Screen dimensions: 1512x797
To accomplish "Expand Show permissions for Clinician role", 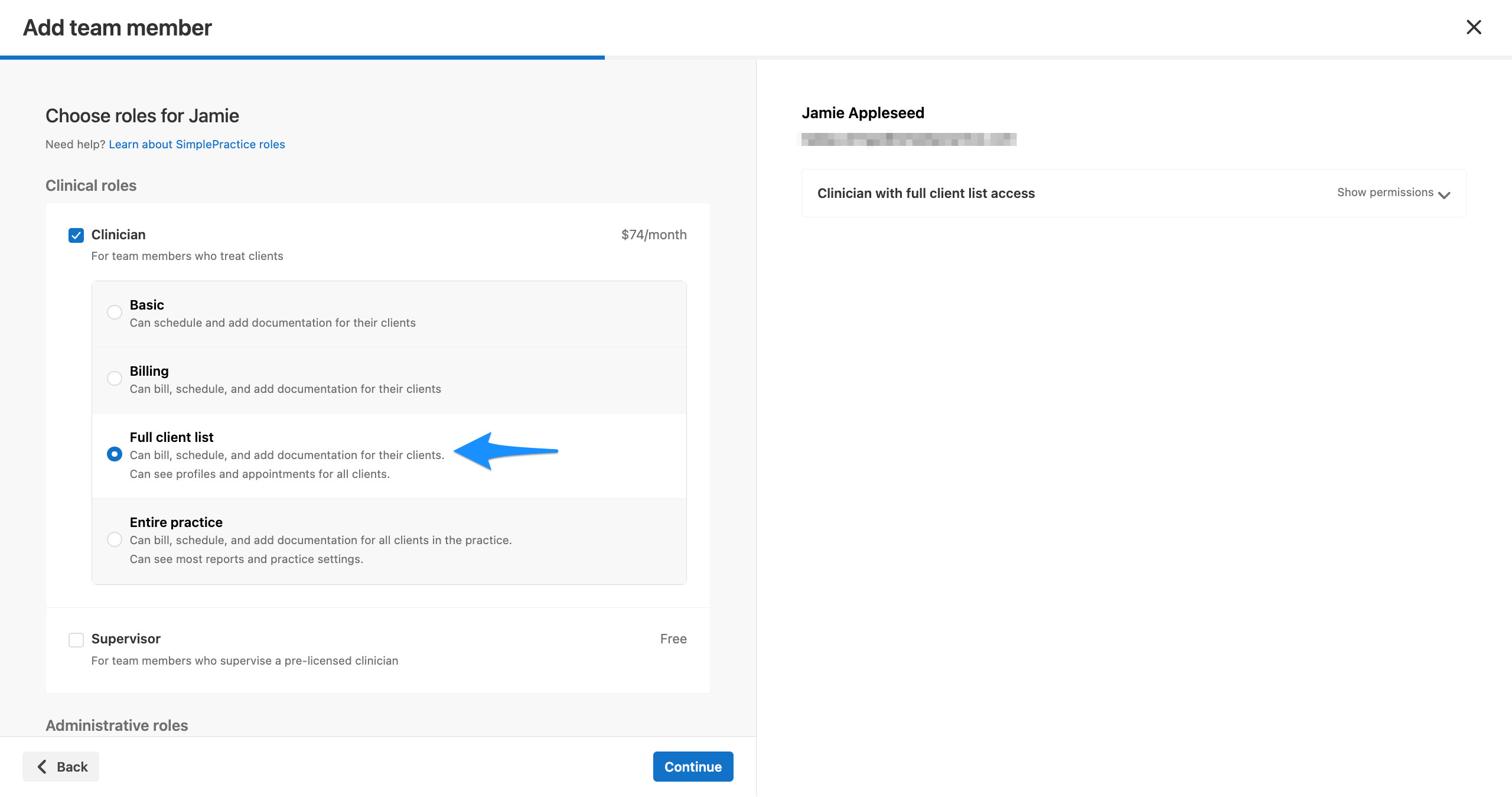I will [1393, 193].
